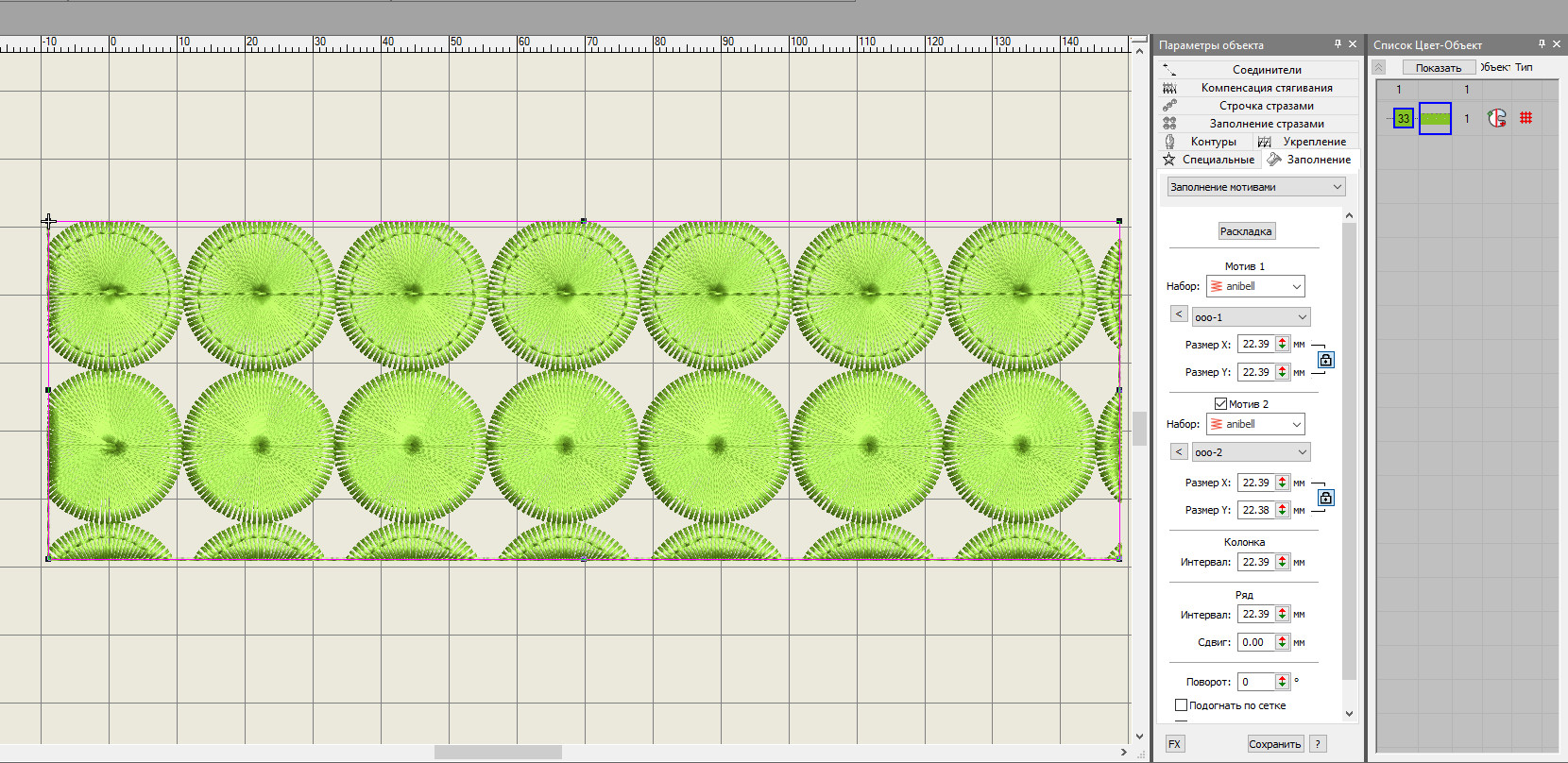Open the Мотив 2 Набор 'anibell' dropdown
The image size is (1568, 763).
click(1255, 424)
